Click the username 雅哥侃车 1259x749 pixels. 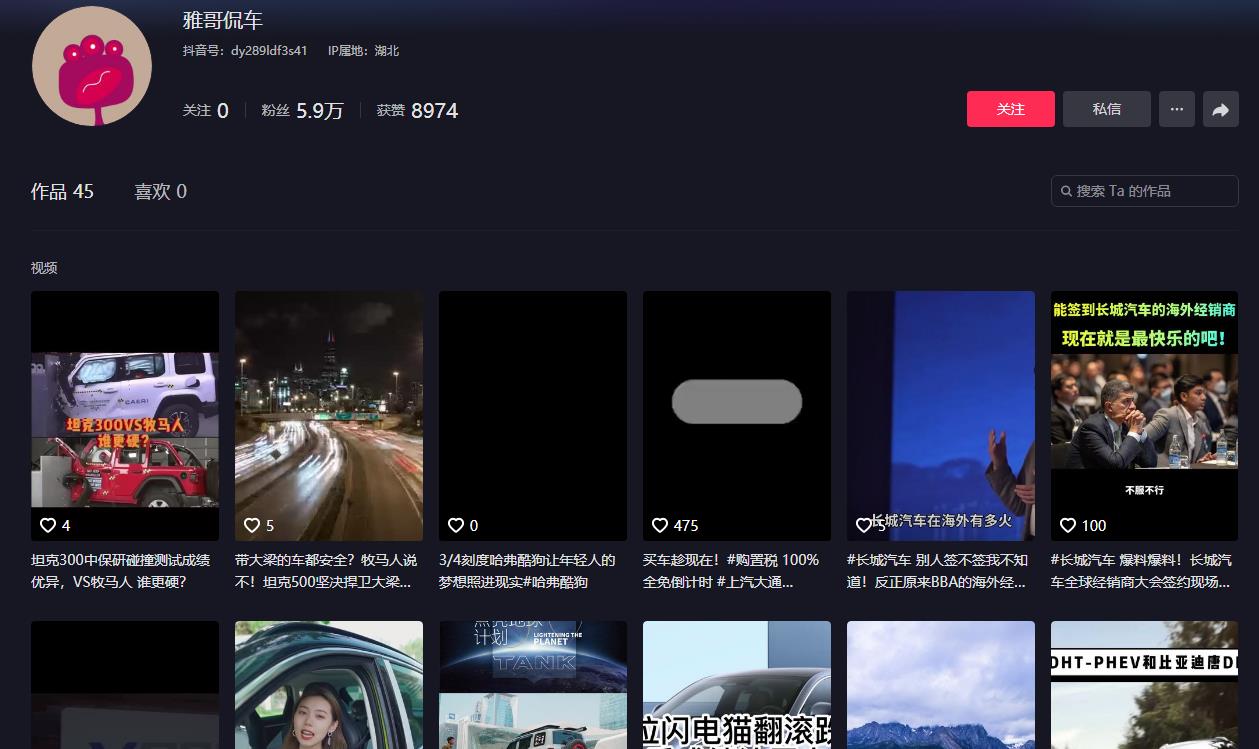[x=222, y=20]
